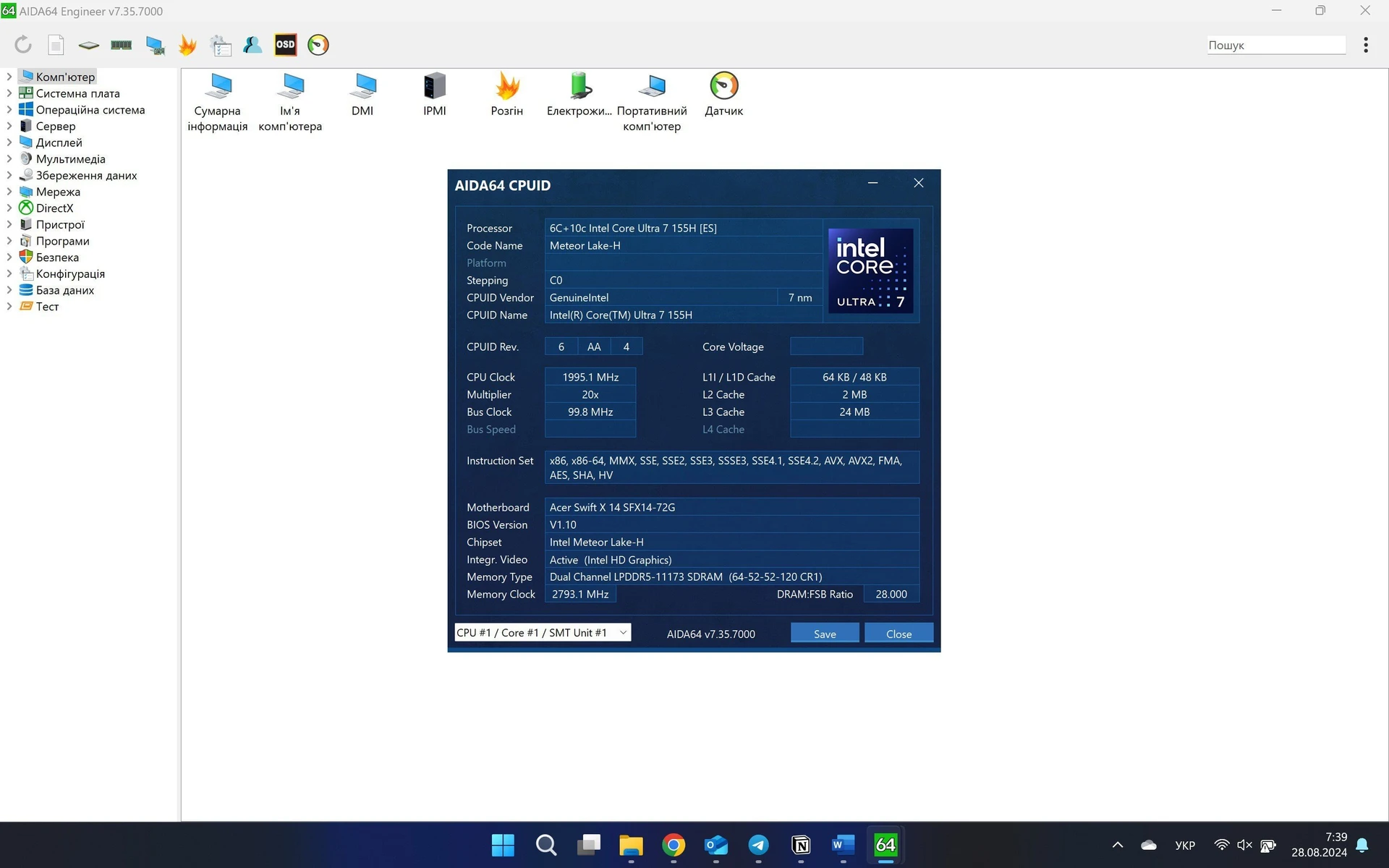Screen dimensions: 1389x868
Task: Open Outlook from the taskbar
Action: tap(716, 844)
